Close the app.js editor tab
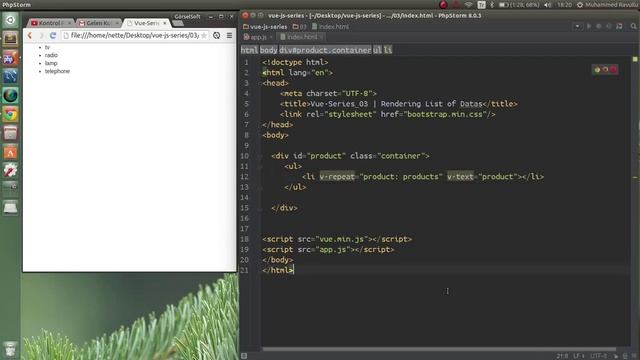Viewport: 640px width, 360px height. coord(271,37)
